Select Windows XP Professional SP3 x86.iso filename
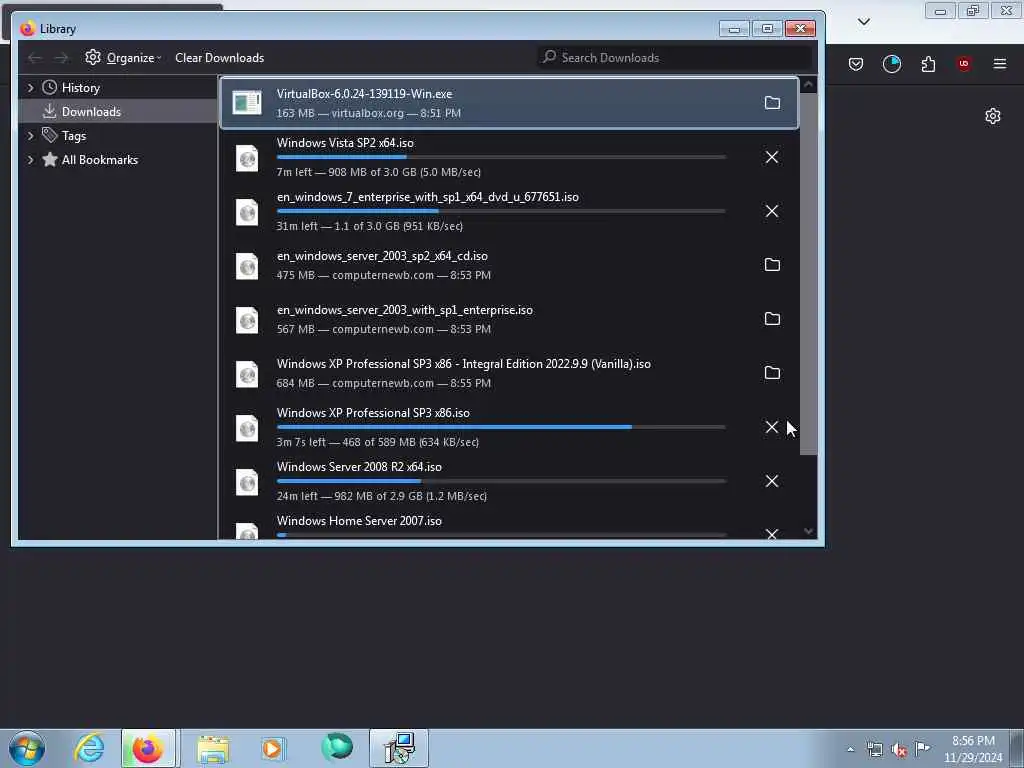 click(x=373, y=413)
